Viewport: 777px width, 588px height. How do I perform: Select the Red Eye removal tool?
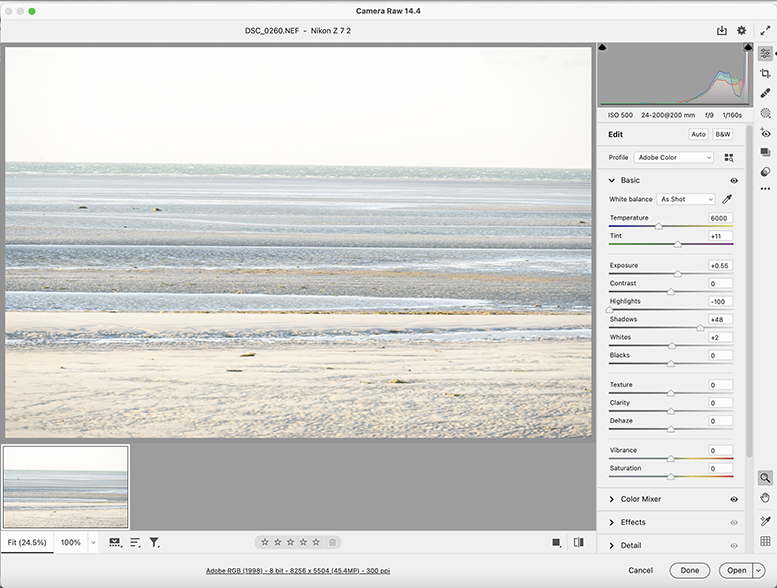765,133
